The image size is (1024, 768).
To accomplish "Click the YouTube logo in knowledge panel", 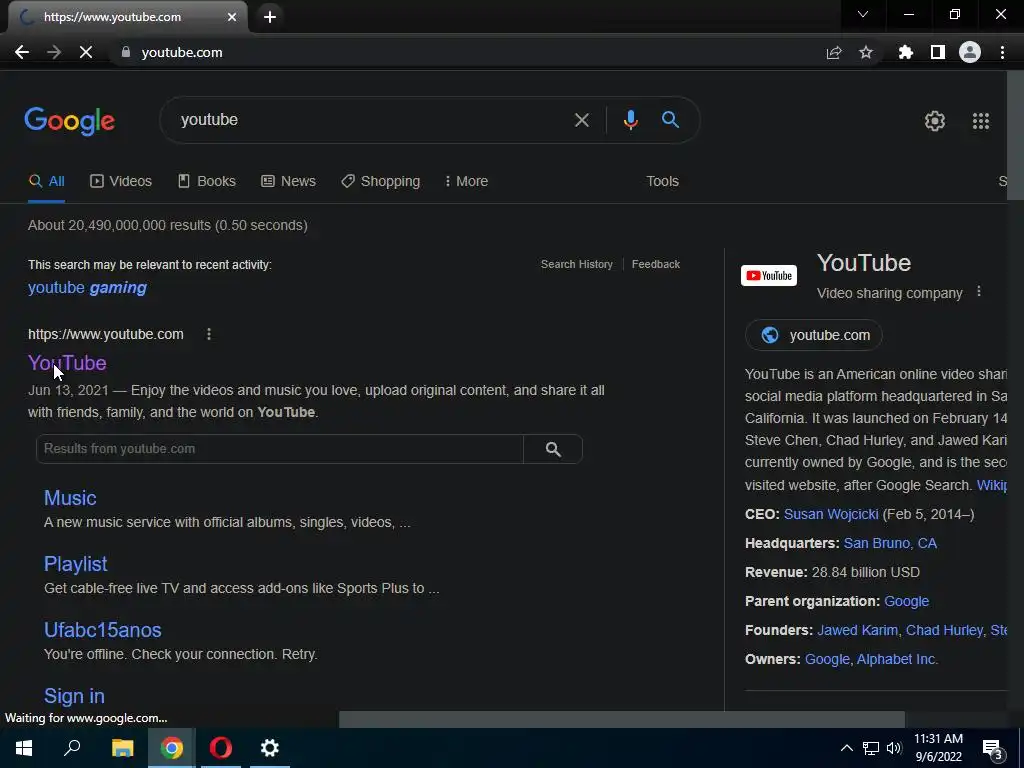I will [x=769, y=276].
